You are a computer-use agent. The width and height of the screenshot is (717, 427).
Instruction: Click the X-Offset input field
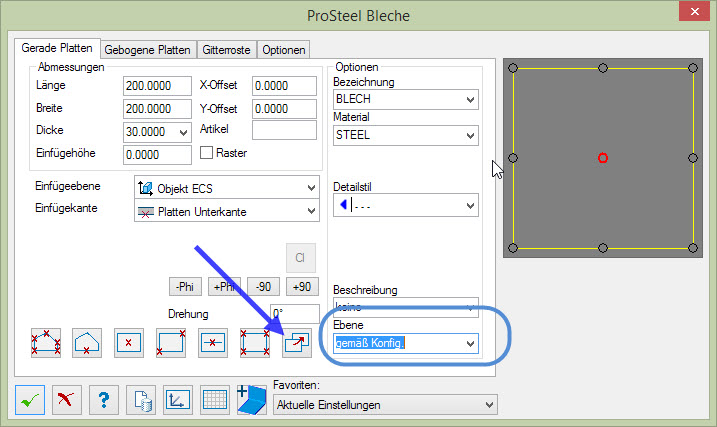[284, 86]
